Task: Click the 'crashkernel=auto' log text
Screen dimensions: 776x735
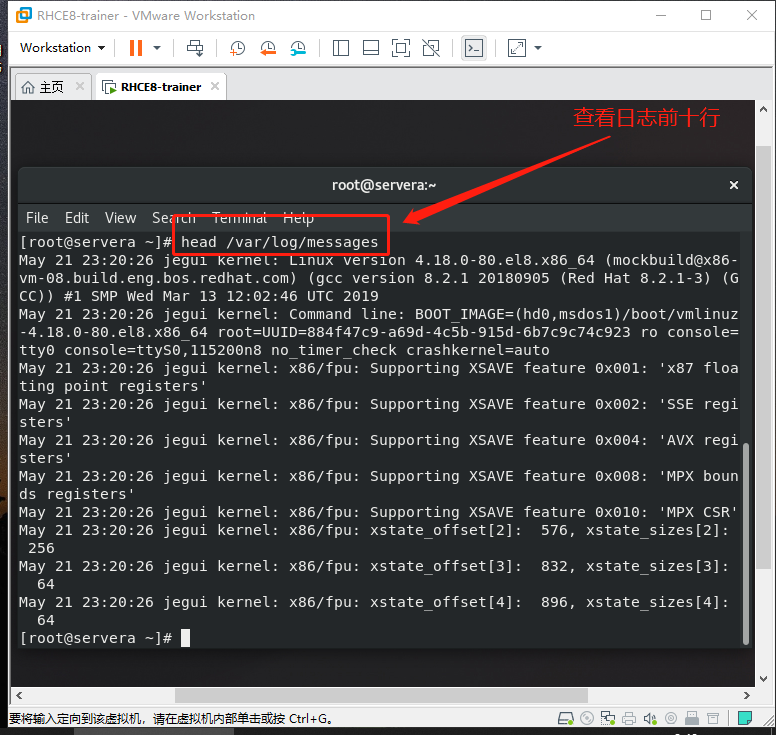Action: pyautogui.click(x=478, y=350)
